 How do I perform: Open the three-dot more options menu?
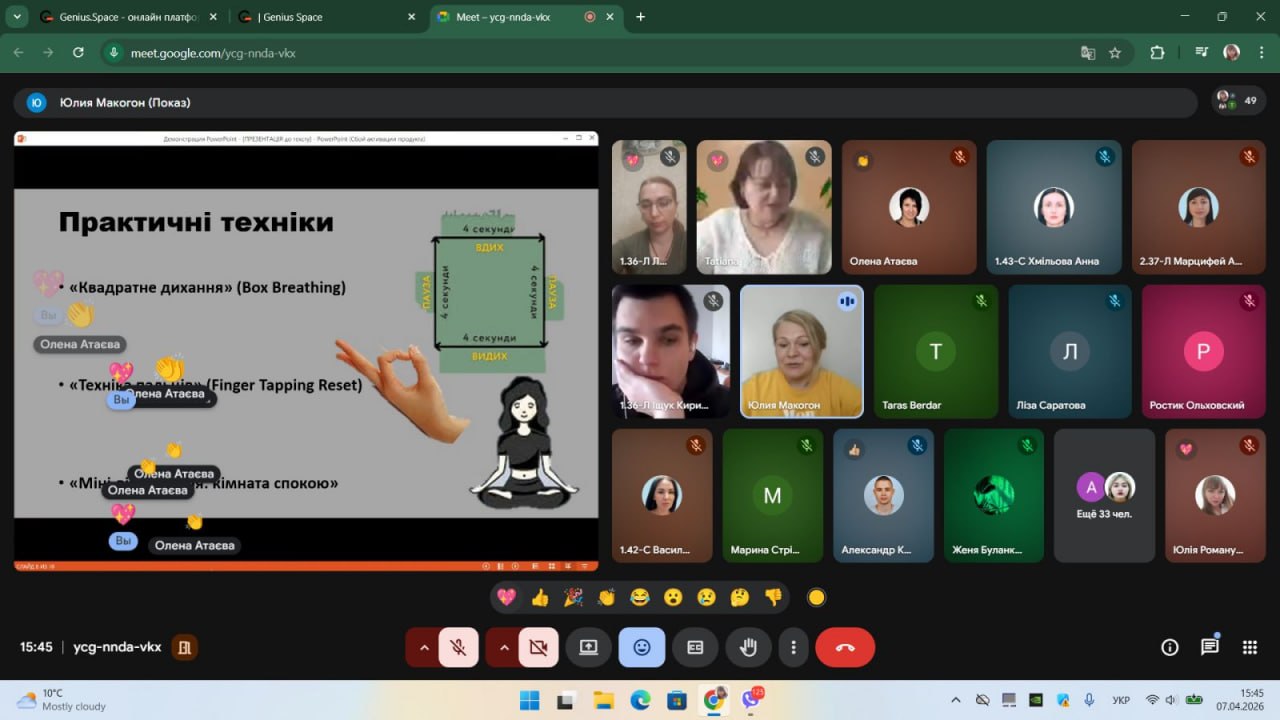click(794, 648)
